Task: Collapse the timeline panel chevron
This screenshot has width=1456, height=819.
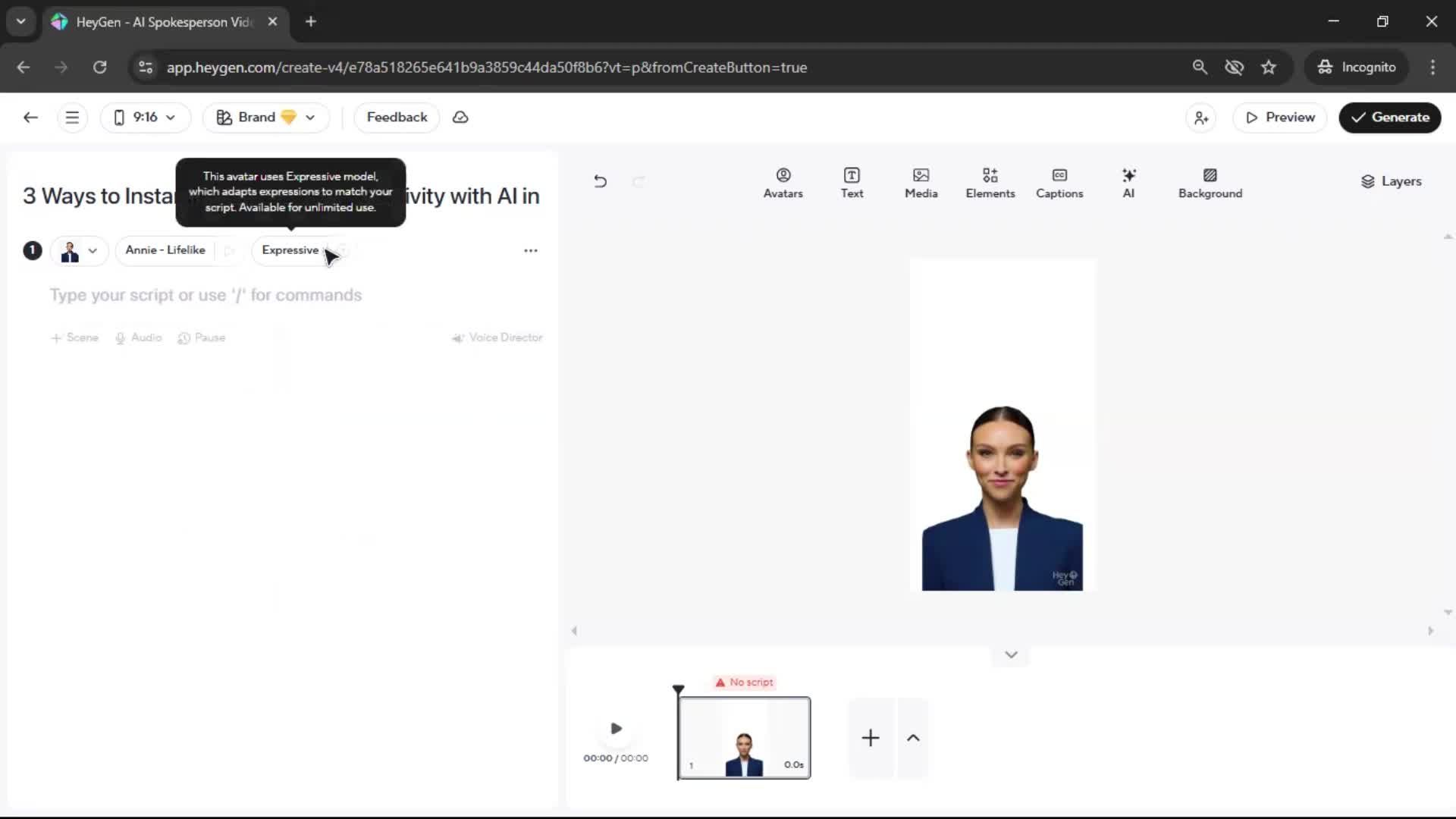Action: pyautogui.click(x=1010, y=655)
